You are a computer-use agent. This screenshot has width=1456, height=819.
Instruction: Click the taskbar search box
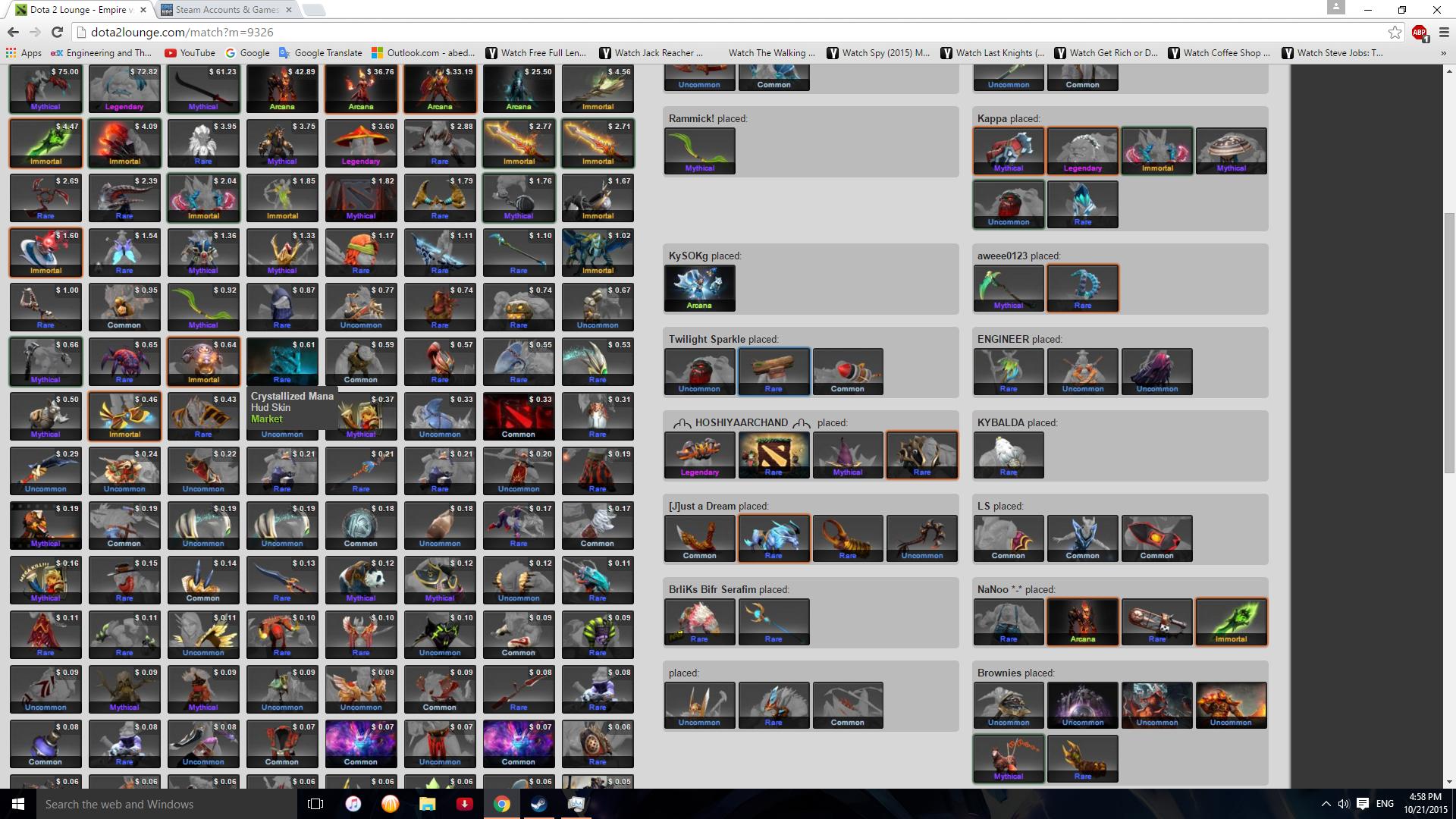pyautogui.click(x=167, y=804)
